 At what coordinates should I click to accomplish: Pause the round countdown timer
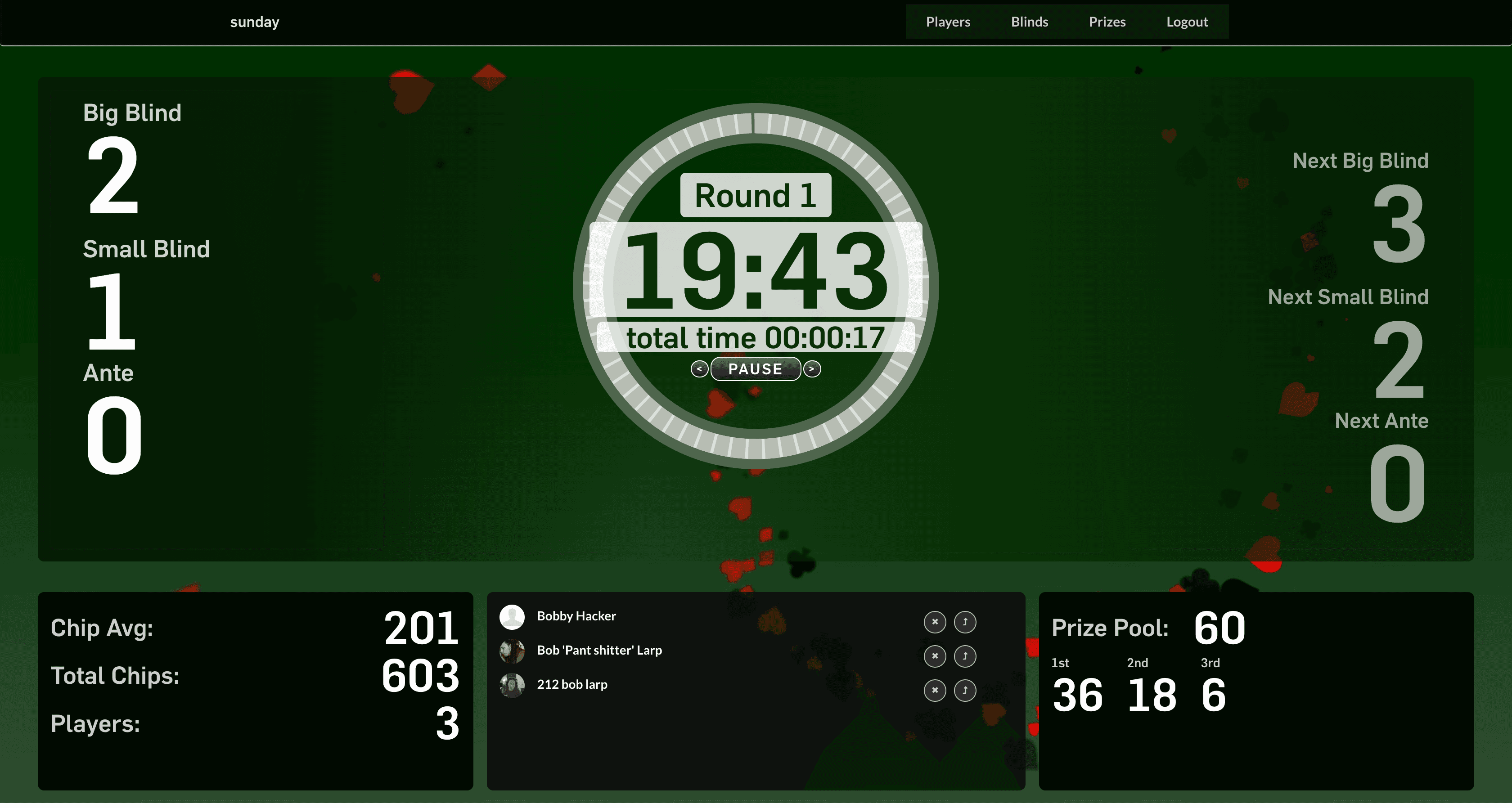(x=756, y=368)
